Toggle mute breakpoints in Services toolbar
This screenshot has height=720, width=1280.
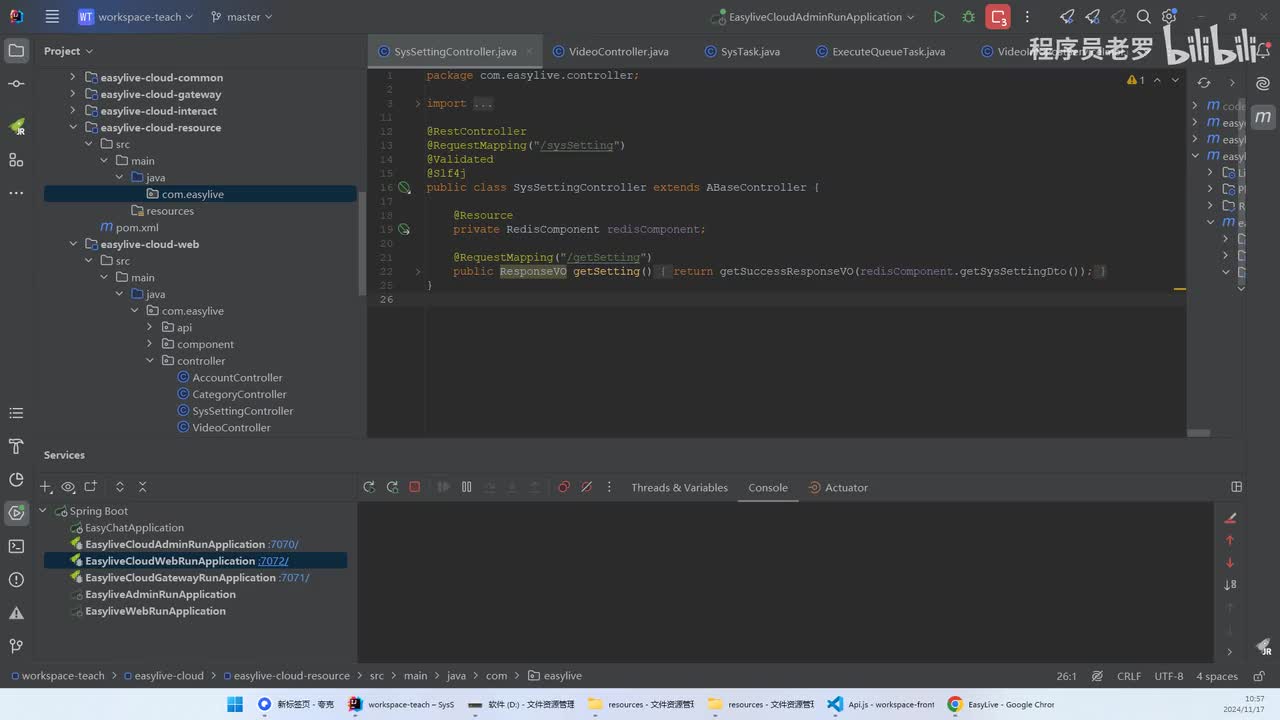coord(586,487)
